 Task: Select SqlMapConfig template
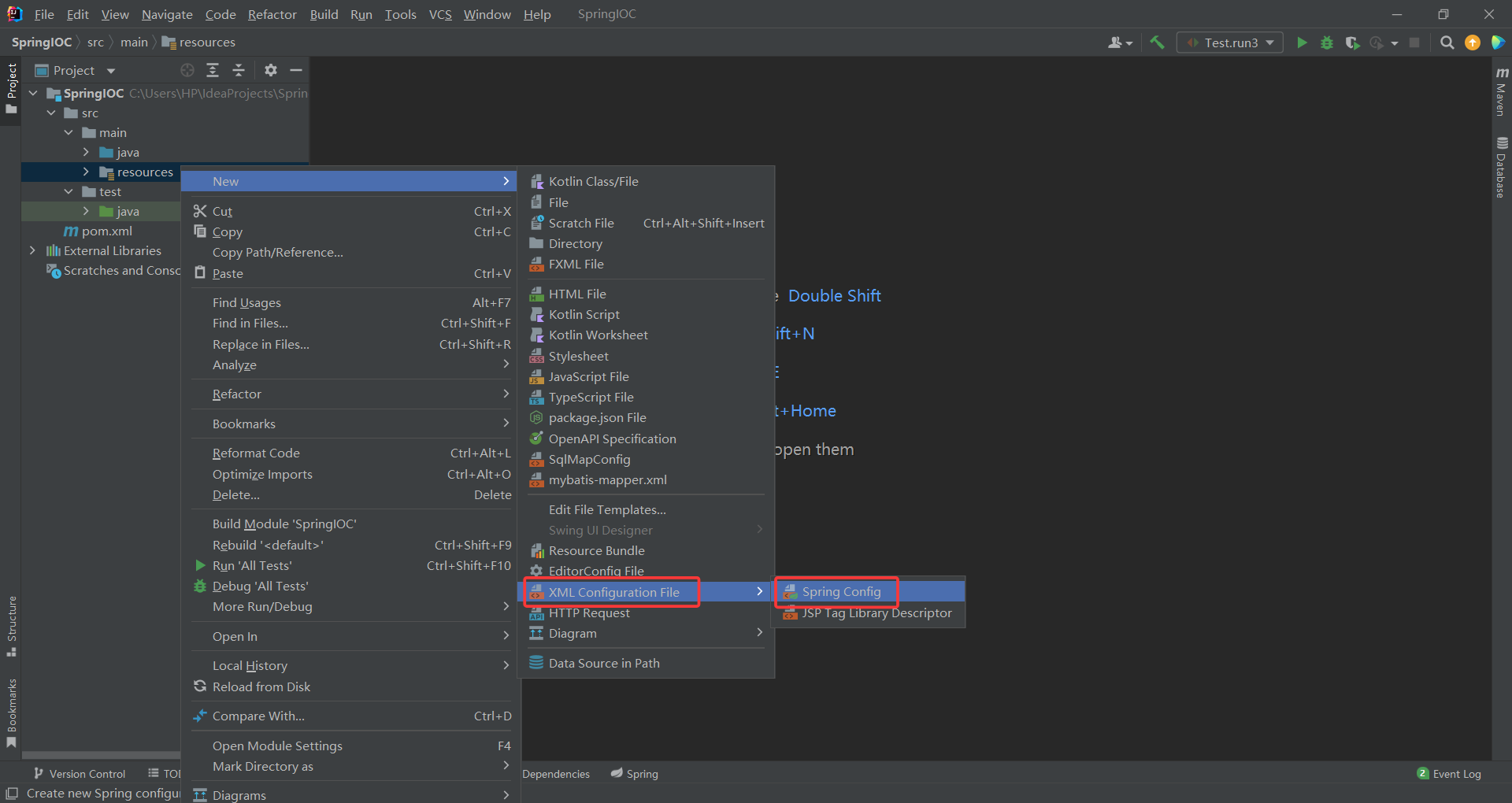tap(646, 459)
